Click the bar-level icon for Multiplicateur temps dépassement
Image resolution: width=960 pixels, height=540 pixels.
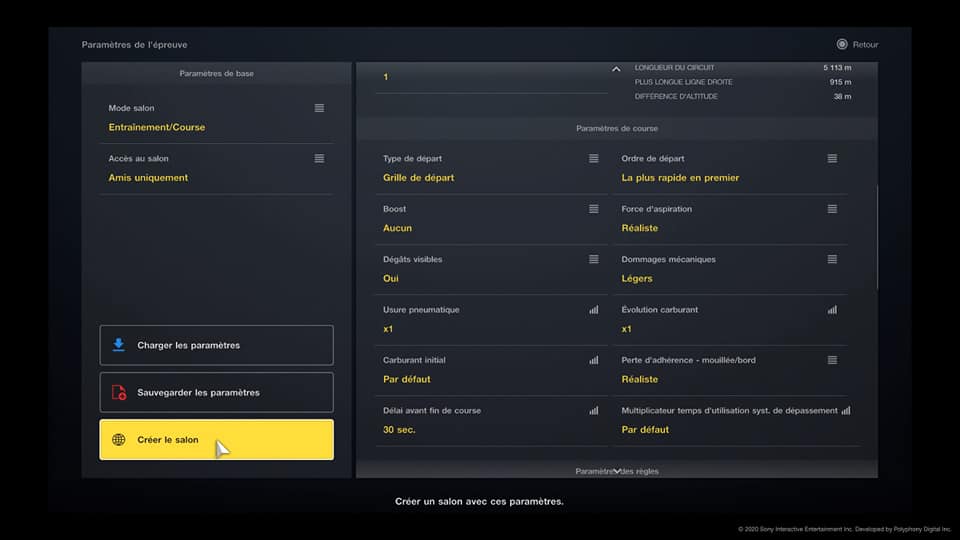tap(846, 410)
